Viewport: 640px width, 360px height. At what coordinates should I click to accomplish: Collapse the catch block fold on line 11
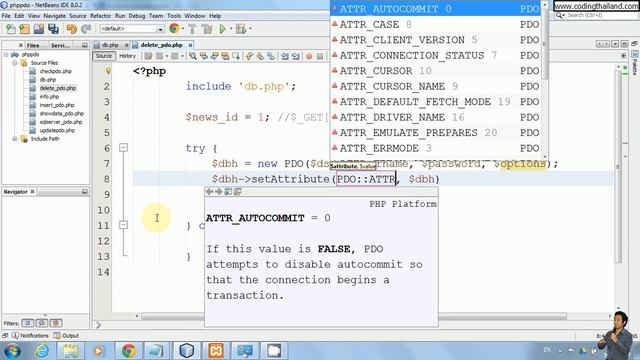pos(123,225)
